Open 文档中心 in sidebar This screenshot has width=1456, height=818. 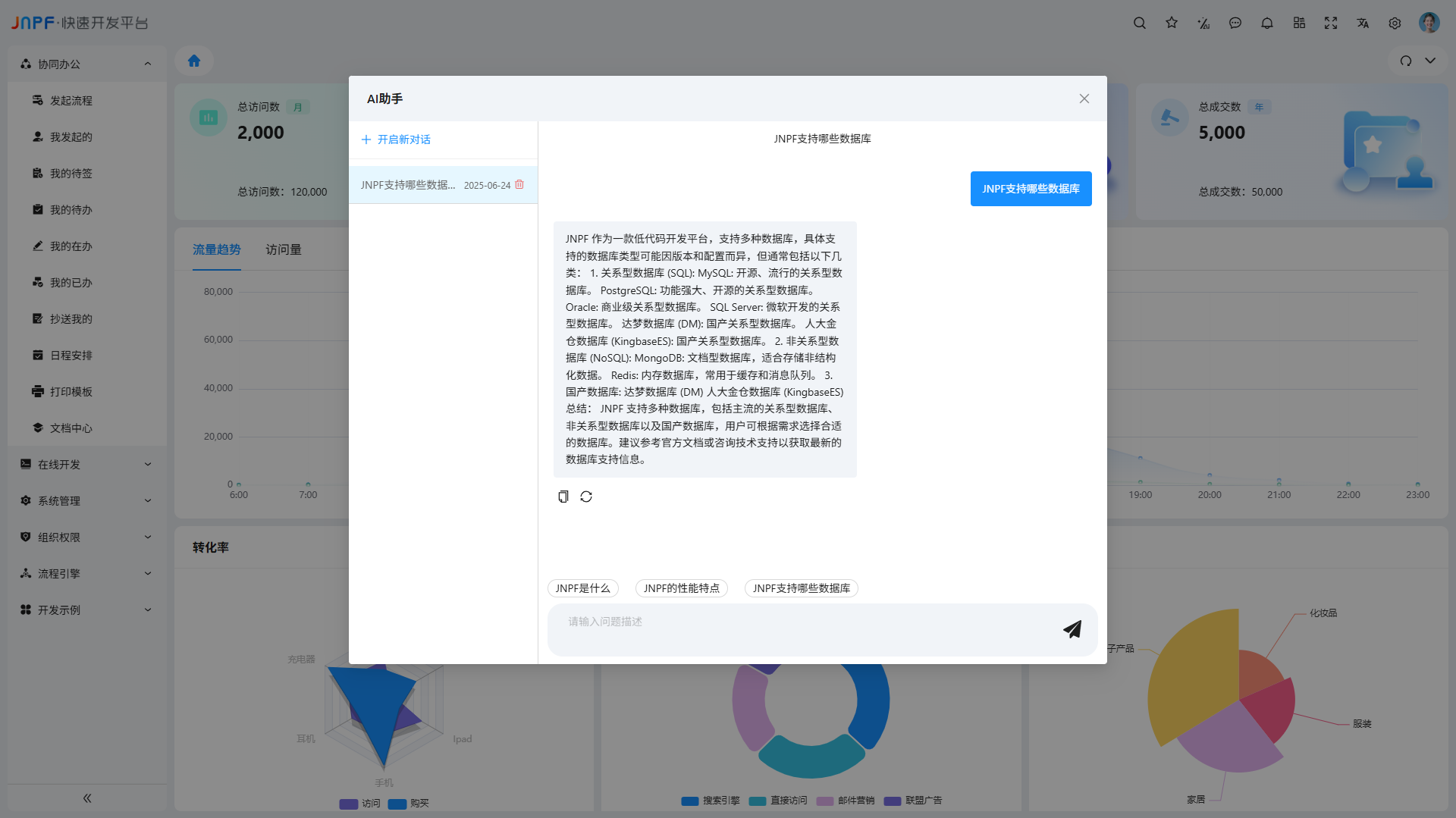tap(87, 428)
